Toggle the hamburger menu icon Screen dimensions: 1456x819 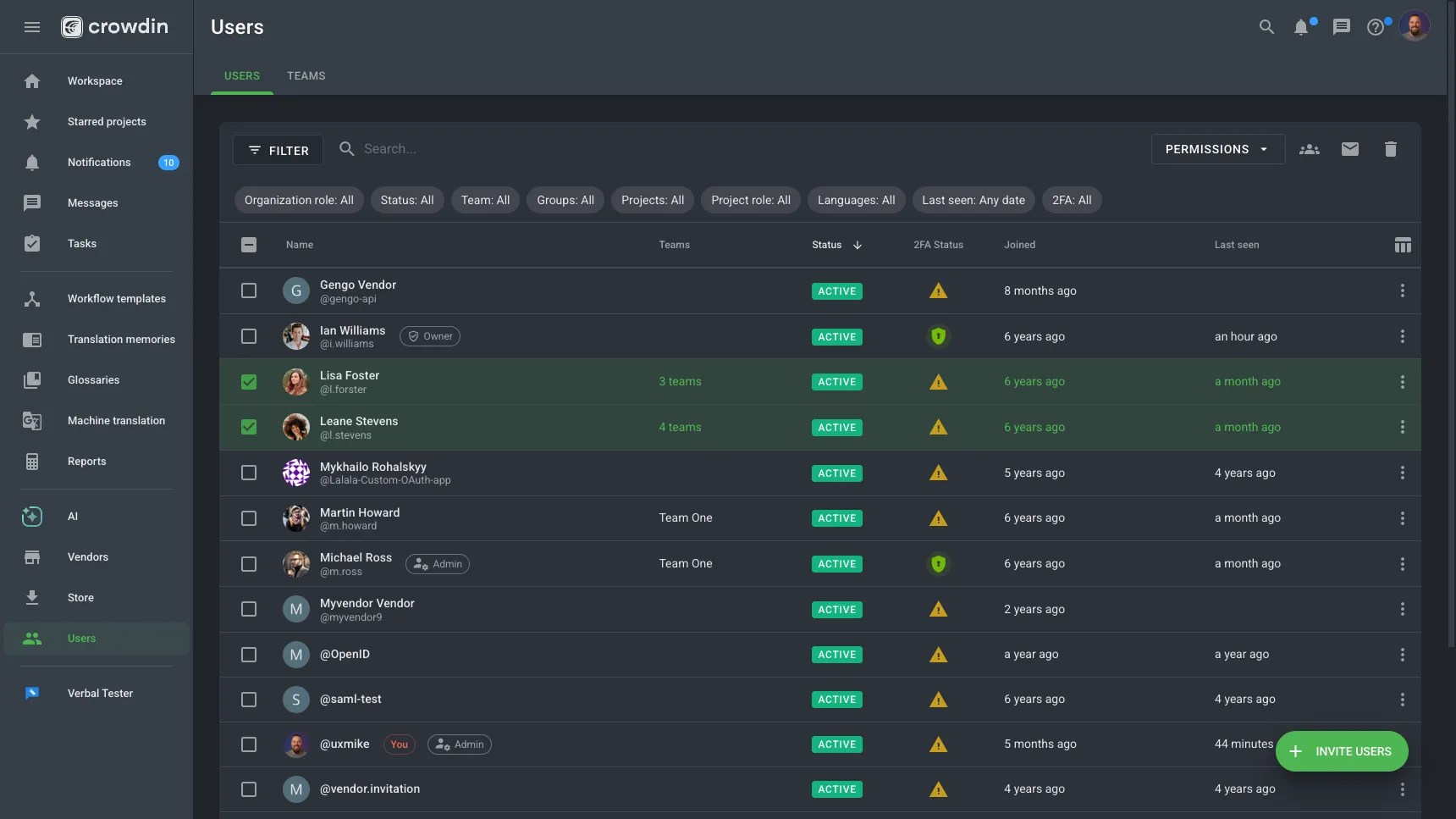pos(32,27)
